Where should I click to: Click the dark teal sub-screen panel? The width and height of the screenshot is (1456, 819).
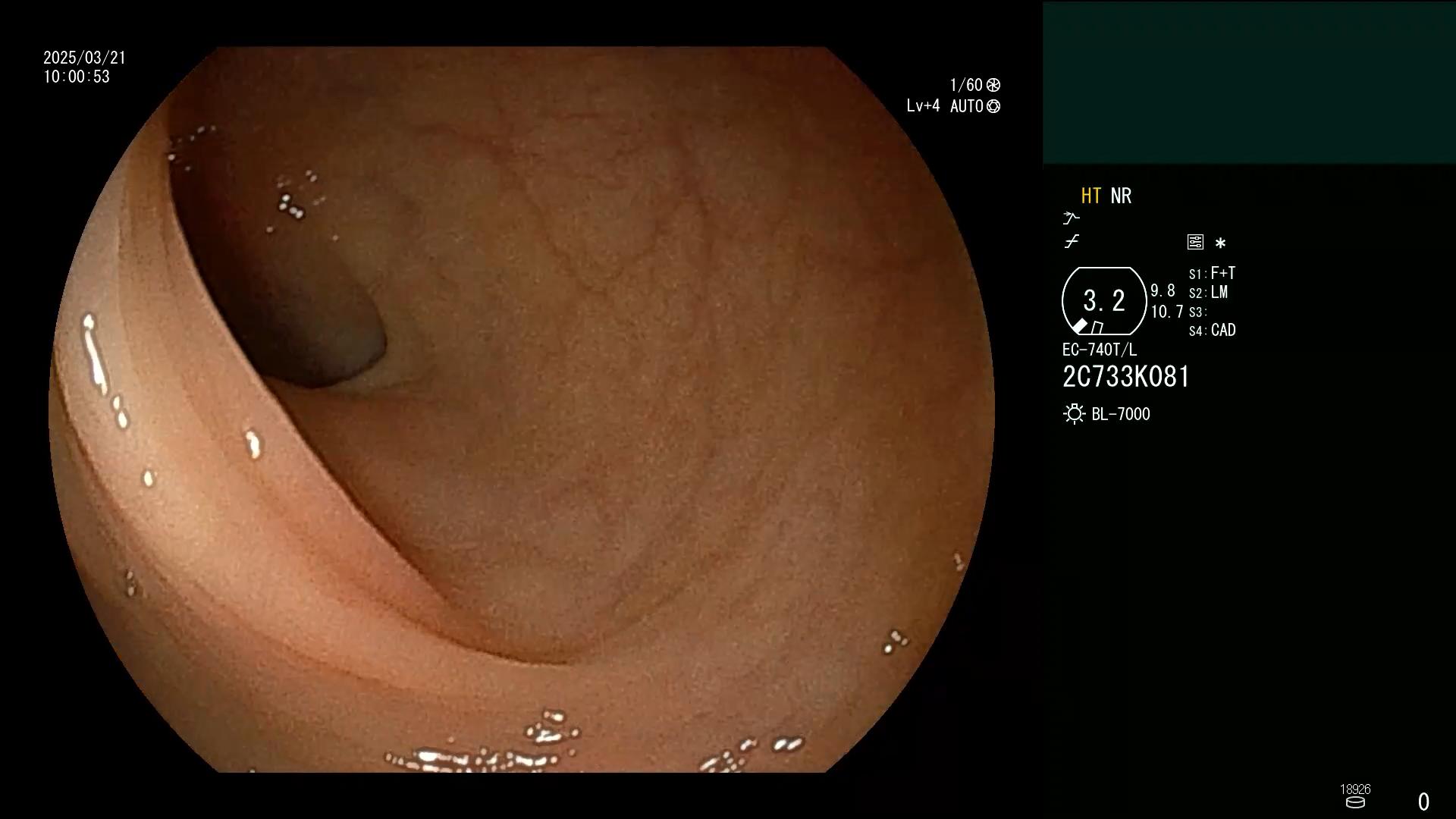coord(1249,82)
